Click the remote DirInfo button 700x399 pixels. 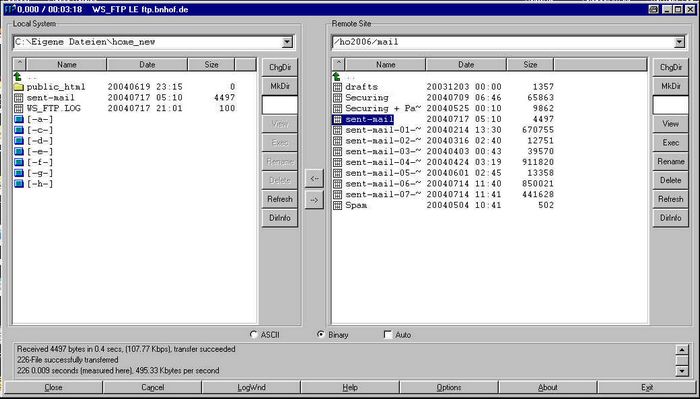pyautogui.click(x=671, y=218)
